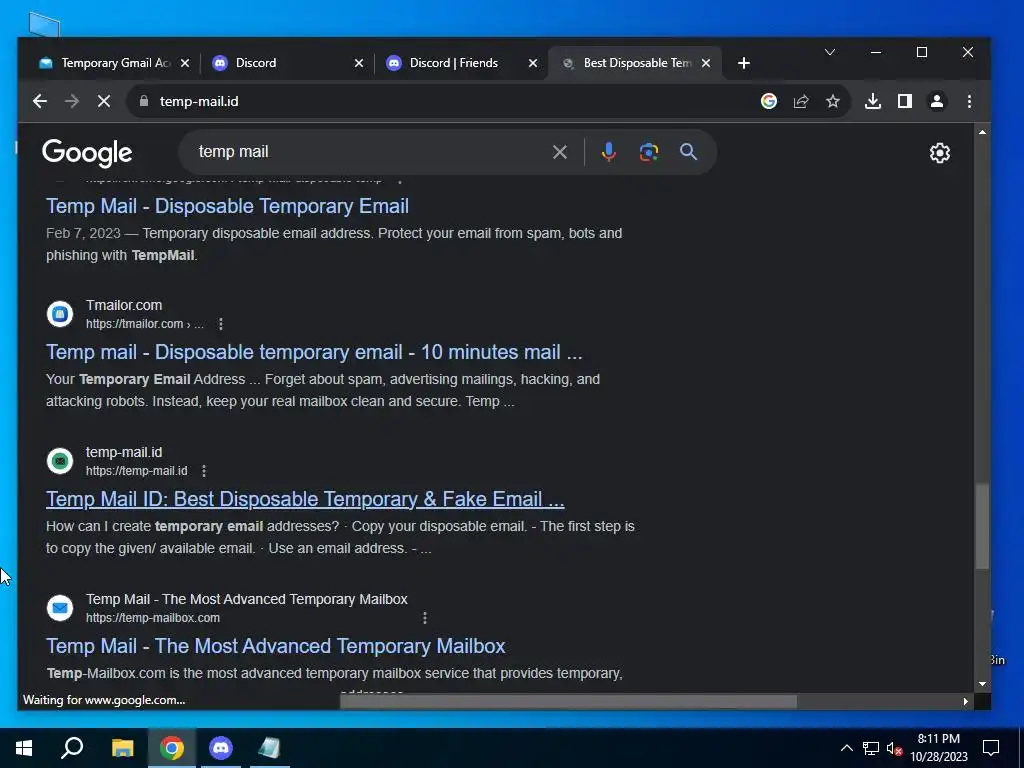The width and height of the screenshot is (1024, 768).
Task: Open more options for the temp-mailbox.com result
Action: tap(425, 618)
